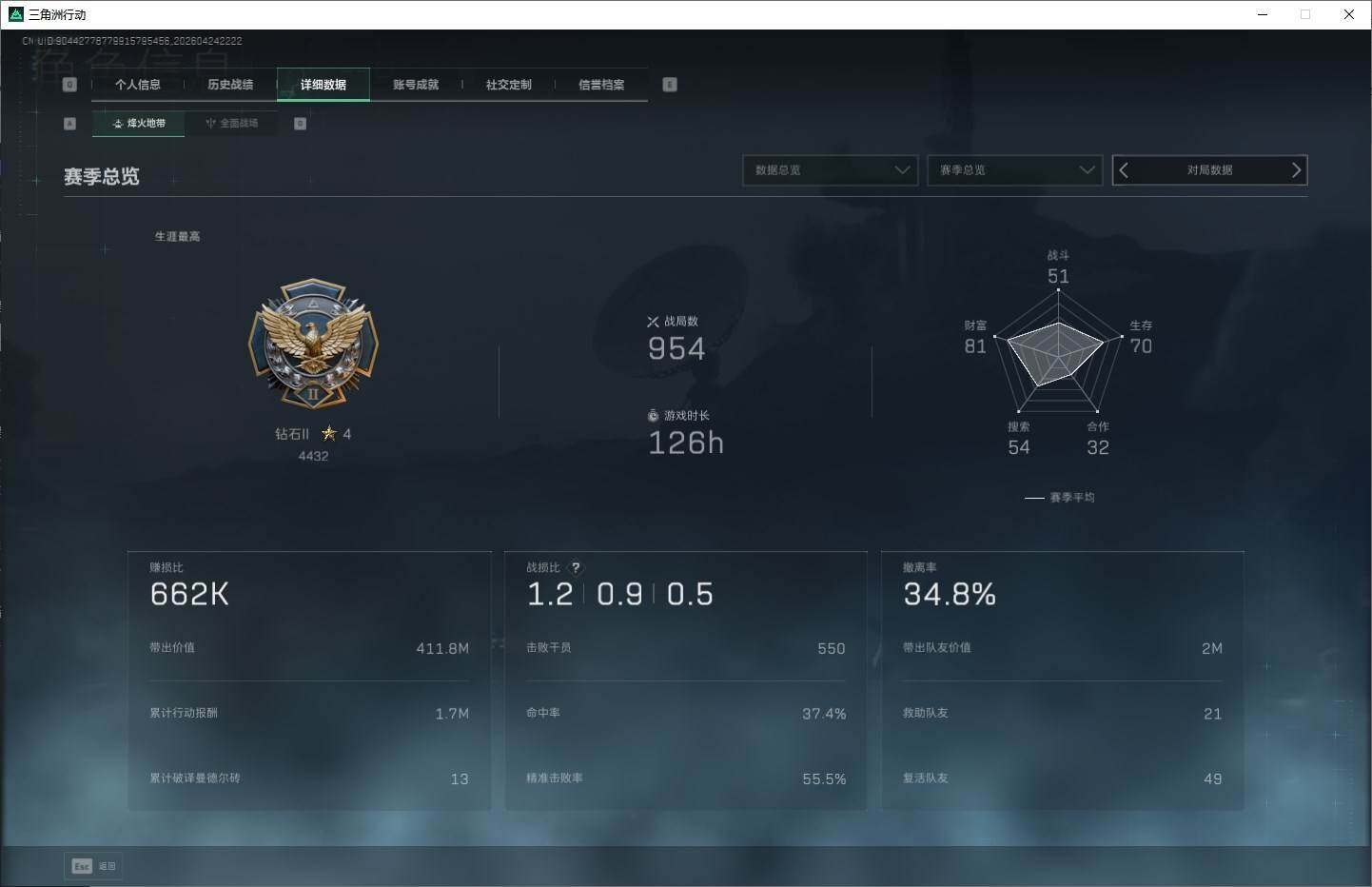Expand the 赛季总览 dropdown
Viewport: 1372px width, 887px height.
[1014, 170]
